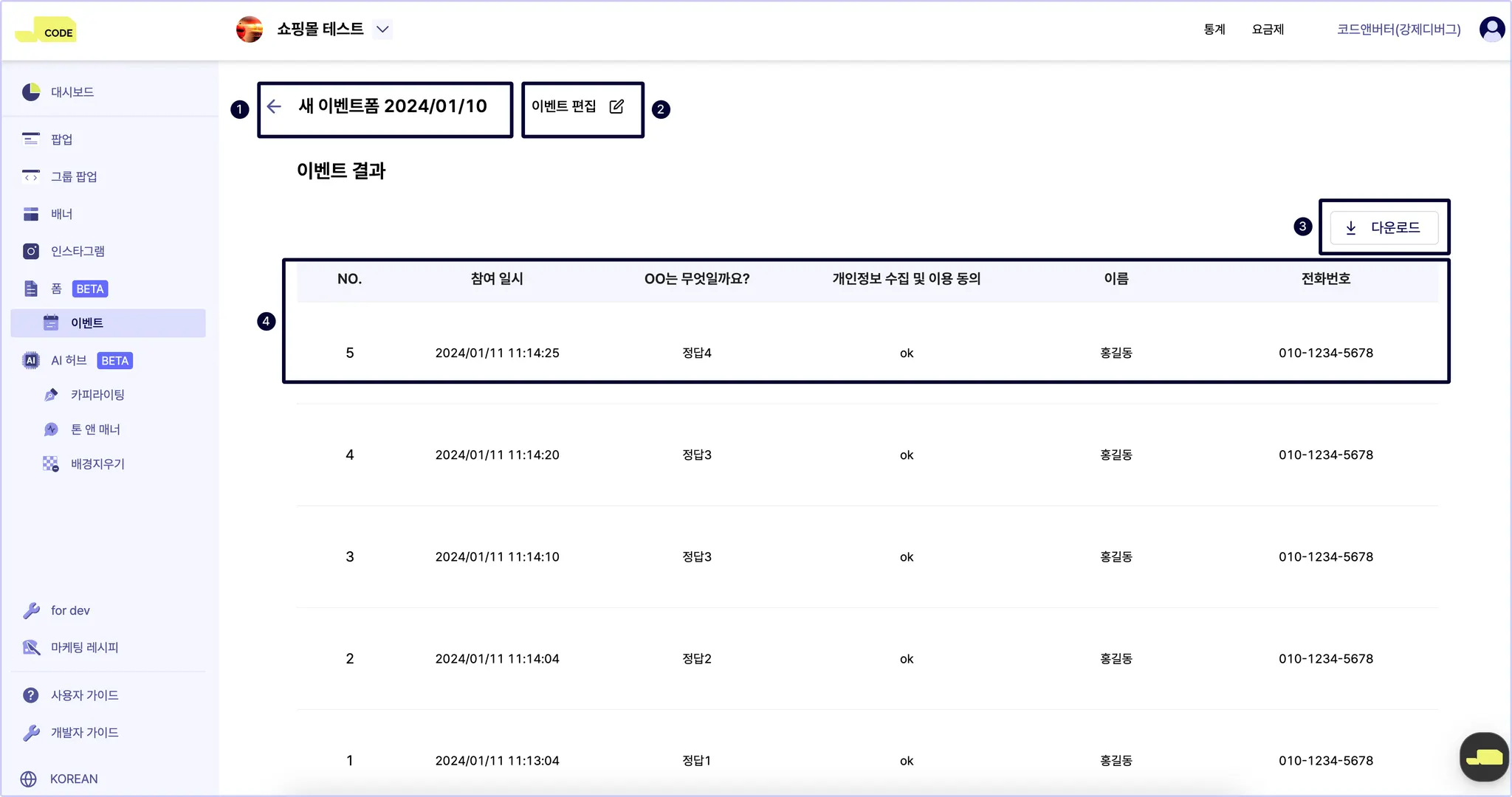Click the back arrow beside event form title
The image size is (1512, 797).
tap(275, 106)
